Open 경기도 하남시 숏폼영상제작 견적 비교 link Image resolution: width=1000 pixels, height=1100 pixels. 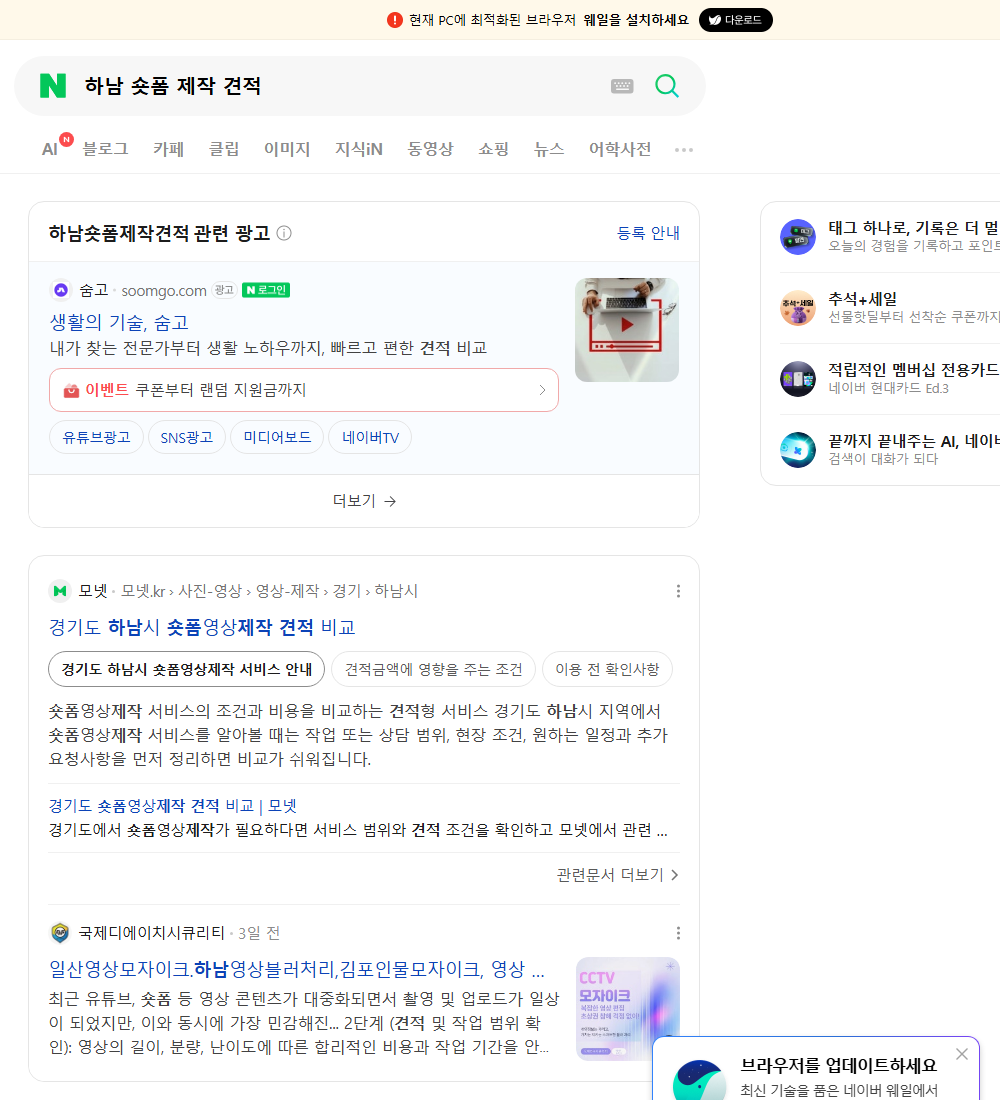(202, 626)
